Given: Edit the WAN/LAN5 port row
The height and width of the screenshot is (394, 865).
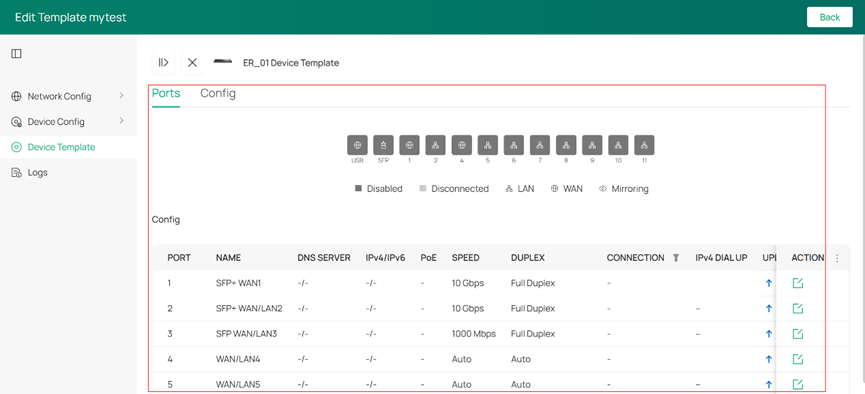Looking at the screenshot, I should (797, 384).
